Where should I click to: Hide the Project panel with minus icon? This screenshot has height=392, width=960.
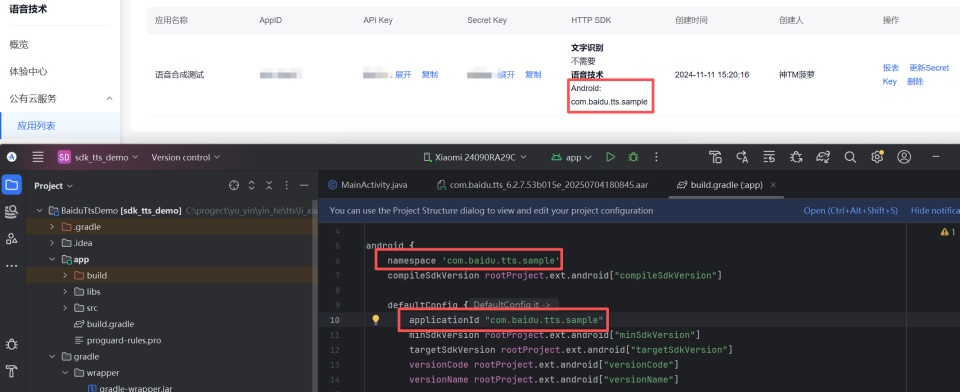[304, 186]
